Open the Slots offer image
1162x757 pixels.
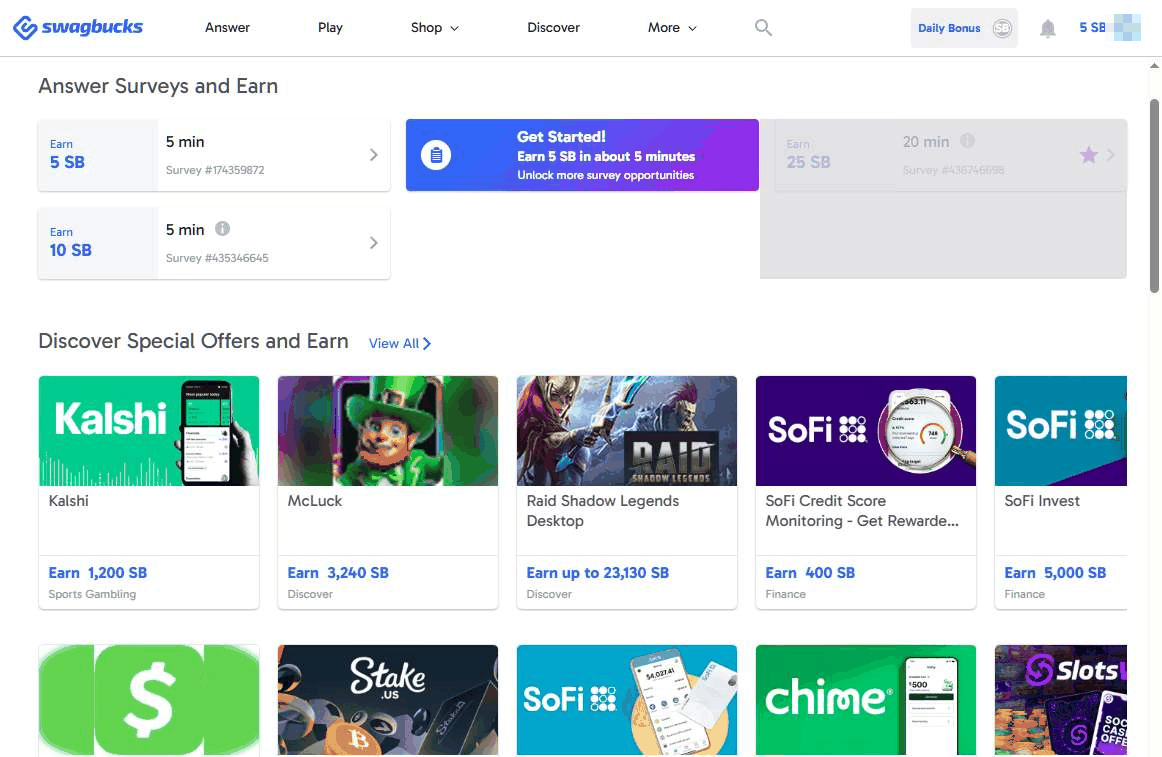click(x=1060, y=700)
